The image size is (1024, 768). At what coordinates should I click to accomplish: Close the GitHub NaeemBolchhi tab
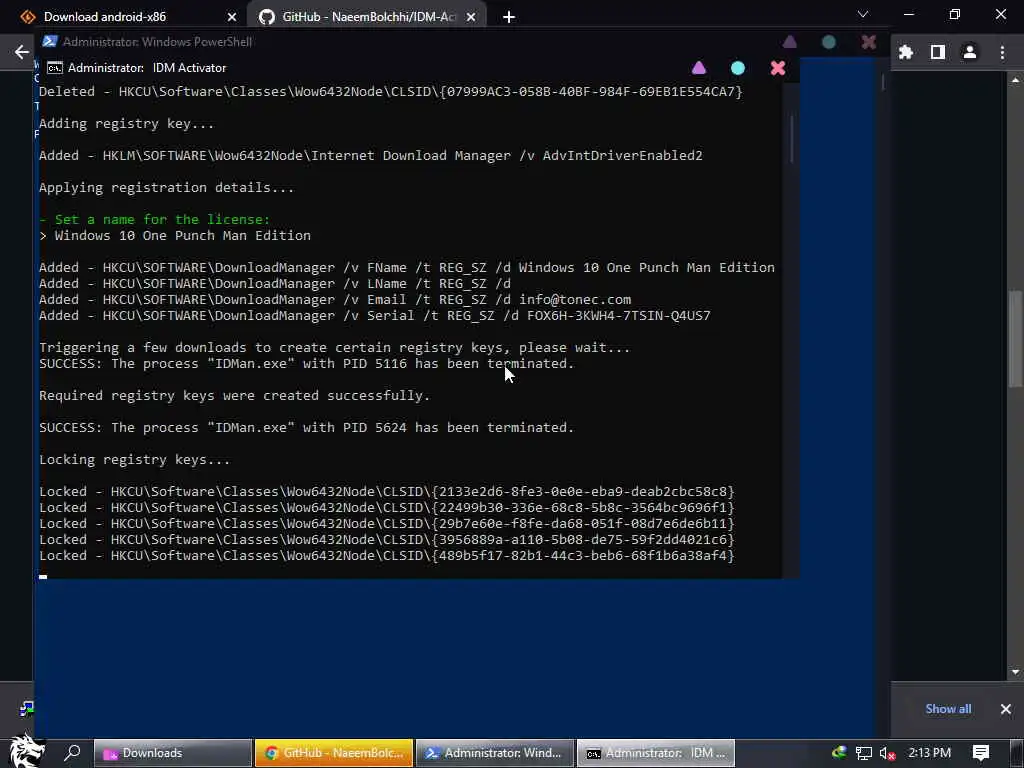click(x=471, y=17)
